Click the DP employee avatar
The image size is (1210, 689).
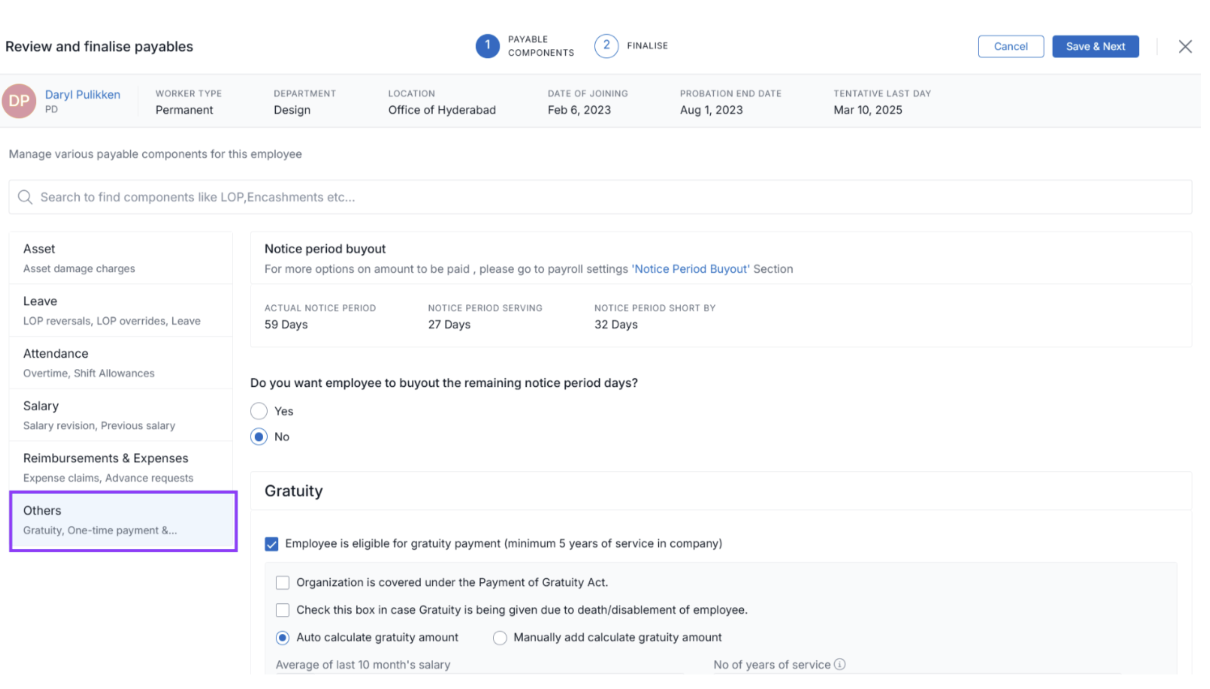19,101
